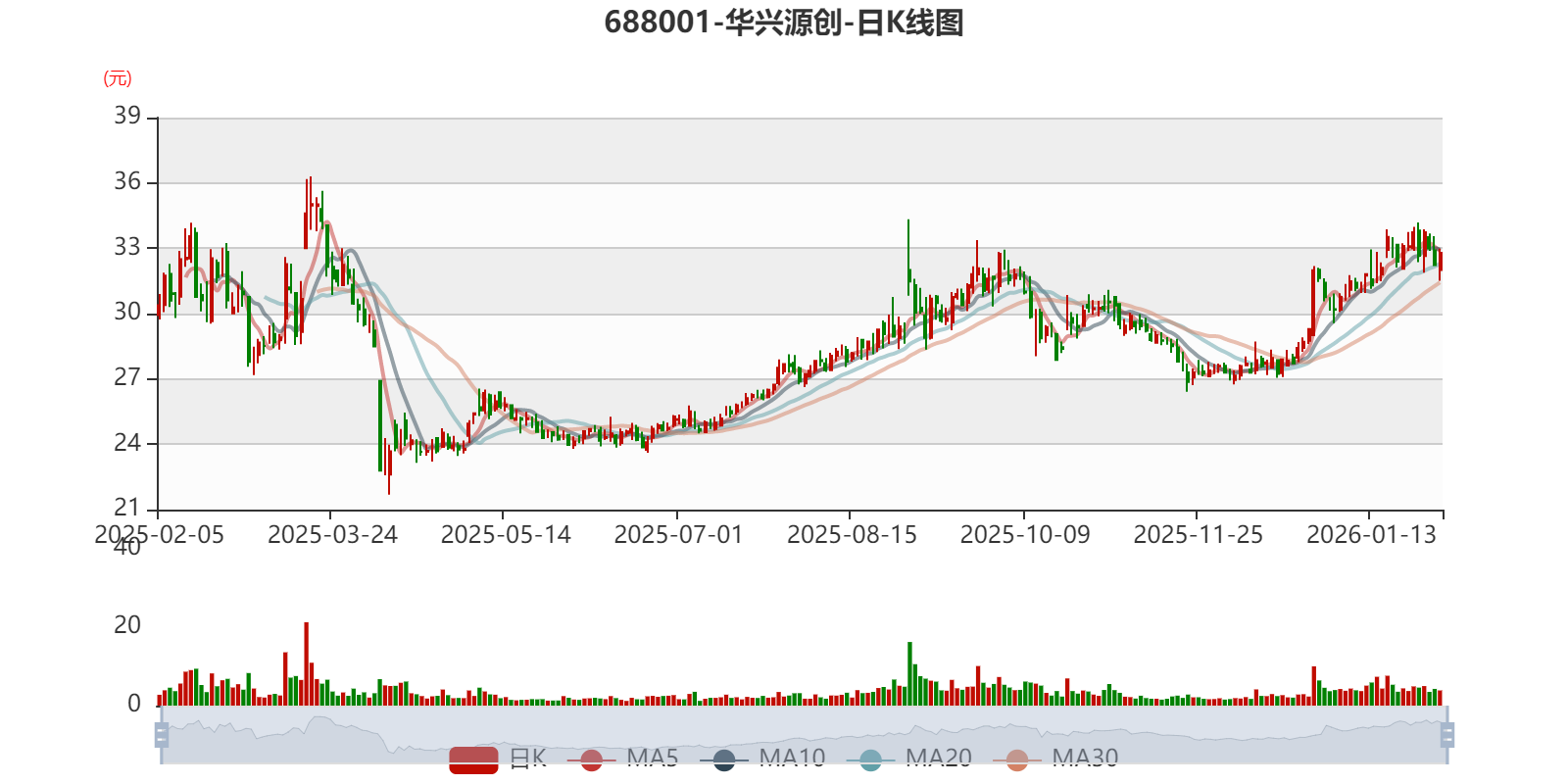Click the (元) unit label

click(x=118, y=78)
